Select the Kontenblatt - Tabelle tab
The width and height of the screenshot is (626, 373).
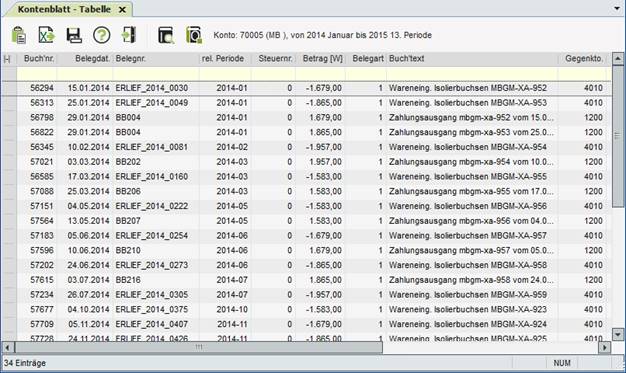[x=64, y=9]
